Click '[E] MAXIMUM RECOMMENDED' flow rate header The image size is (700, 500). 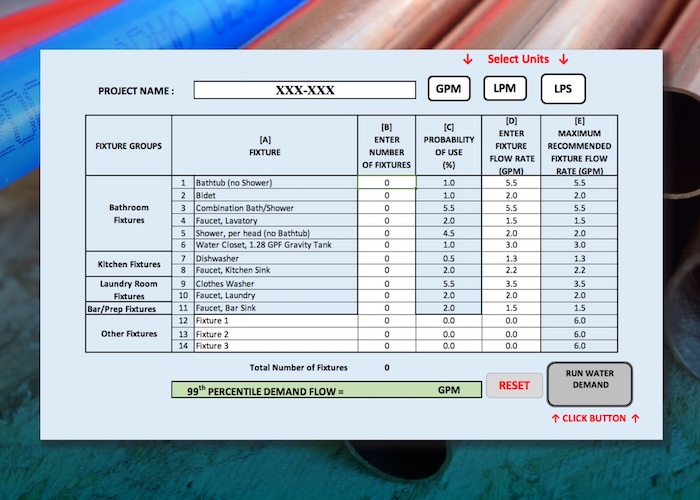point(579,146)
